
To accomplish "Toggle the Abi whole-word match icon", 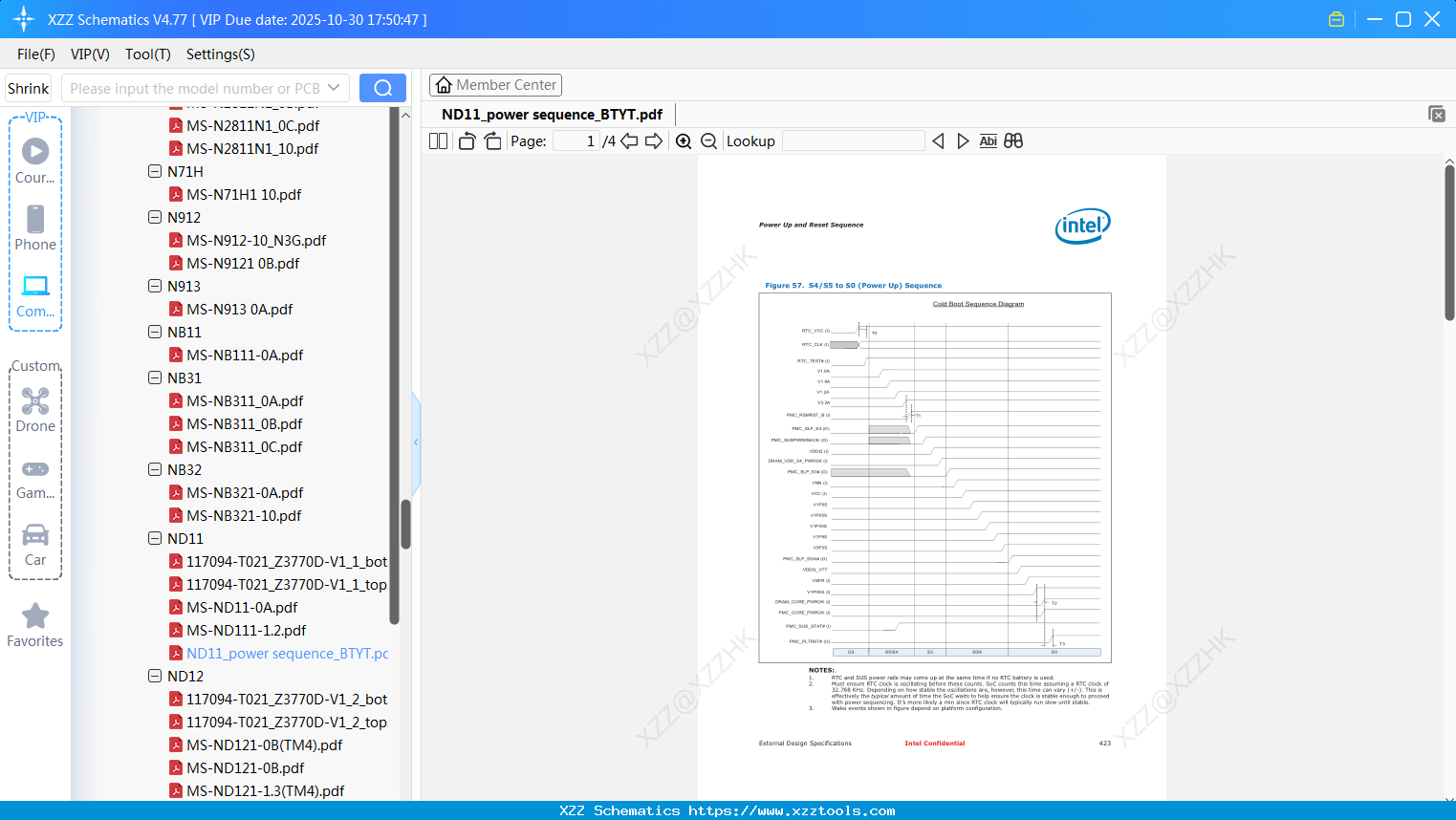I will pos(989,141).
